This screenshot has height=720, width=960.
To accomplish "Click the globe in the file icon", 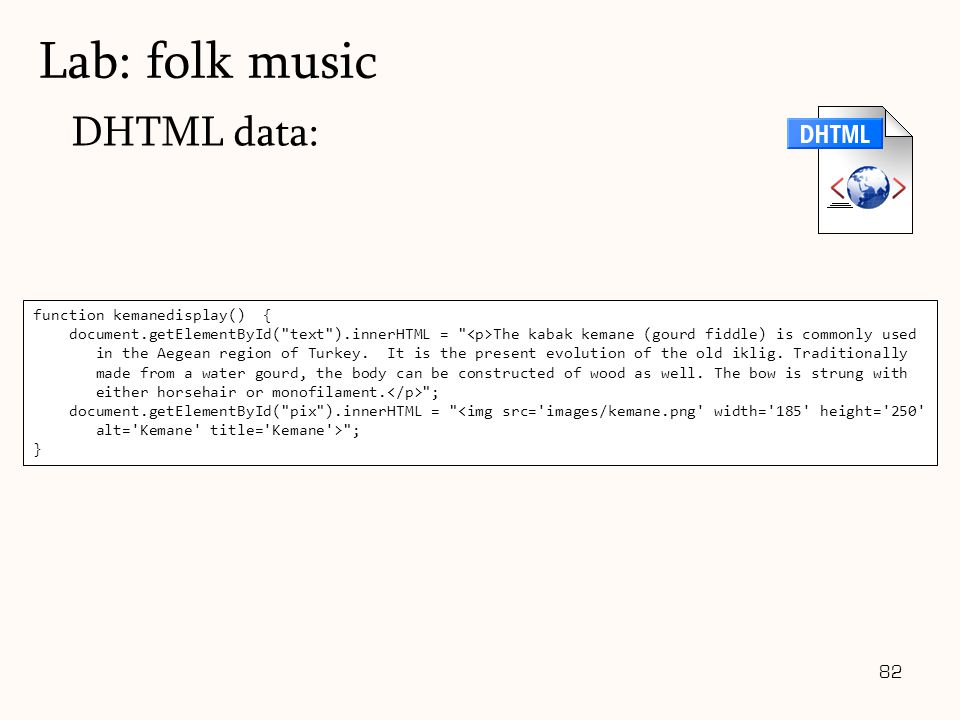I will (x=868, y=187).
